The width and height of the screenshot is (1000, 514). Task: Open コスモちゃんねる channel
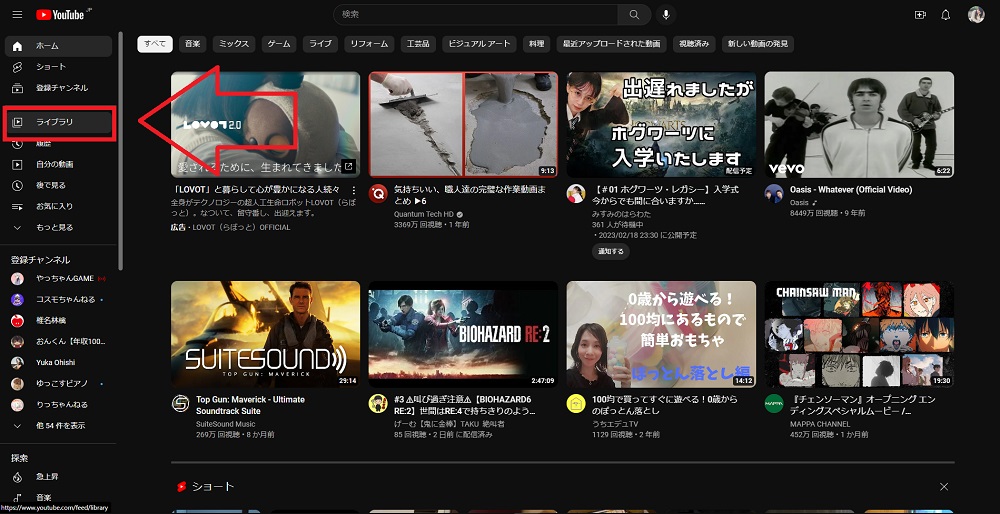[59, 300]
